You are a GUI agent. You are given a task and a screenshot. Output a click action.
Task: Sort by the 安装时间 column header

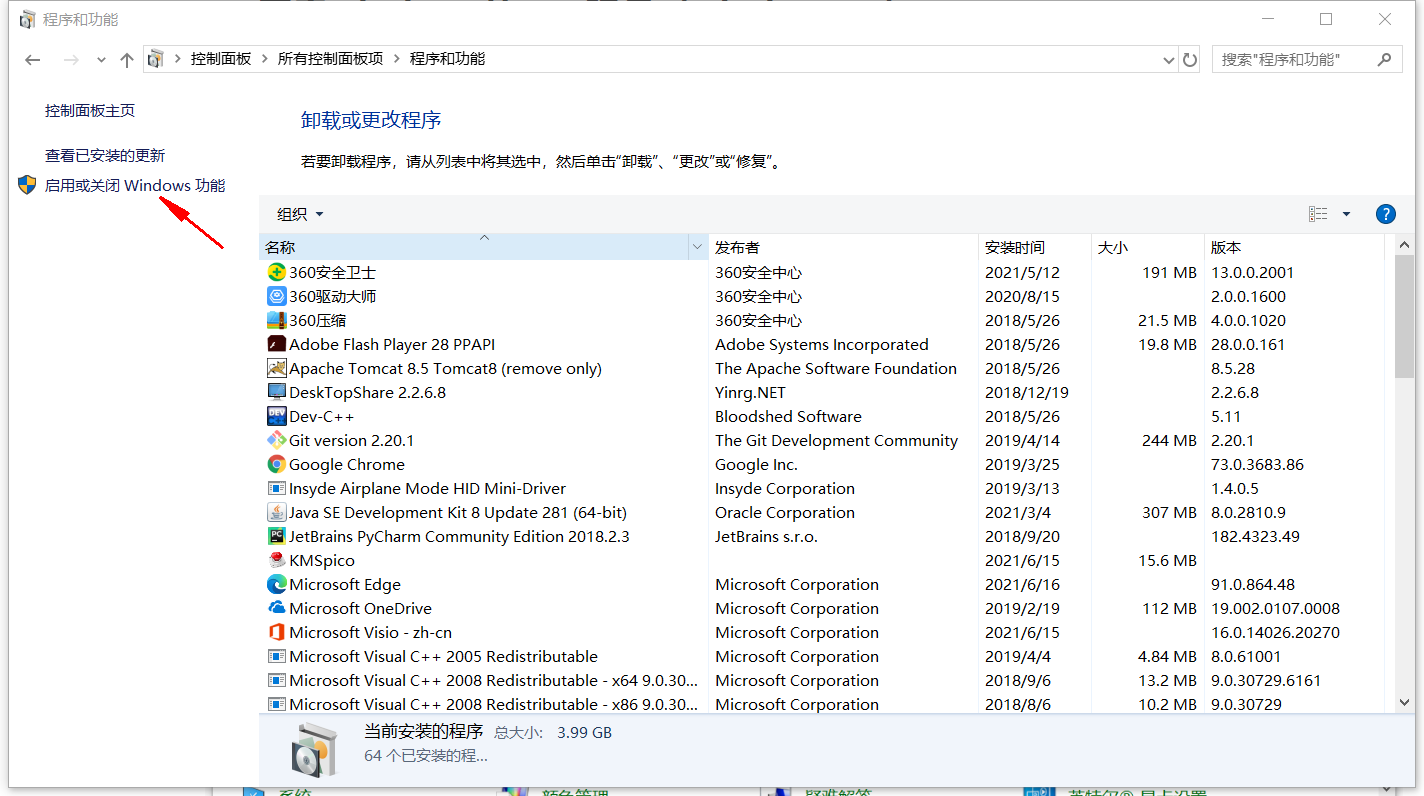(x=1034, y=247)
